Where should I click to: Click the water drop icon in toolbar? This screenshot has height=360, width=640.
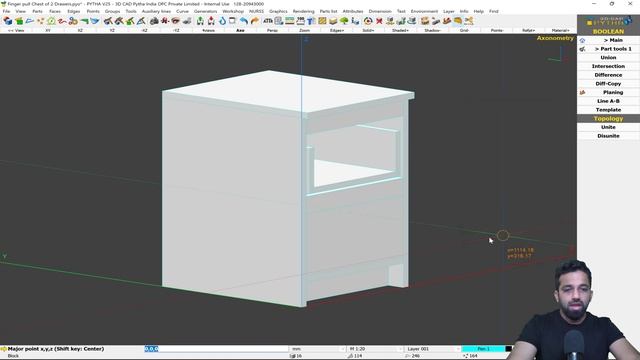pos(222,21)
